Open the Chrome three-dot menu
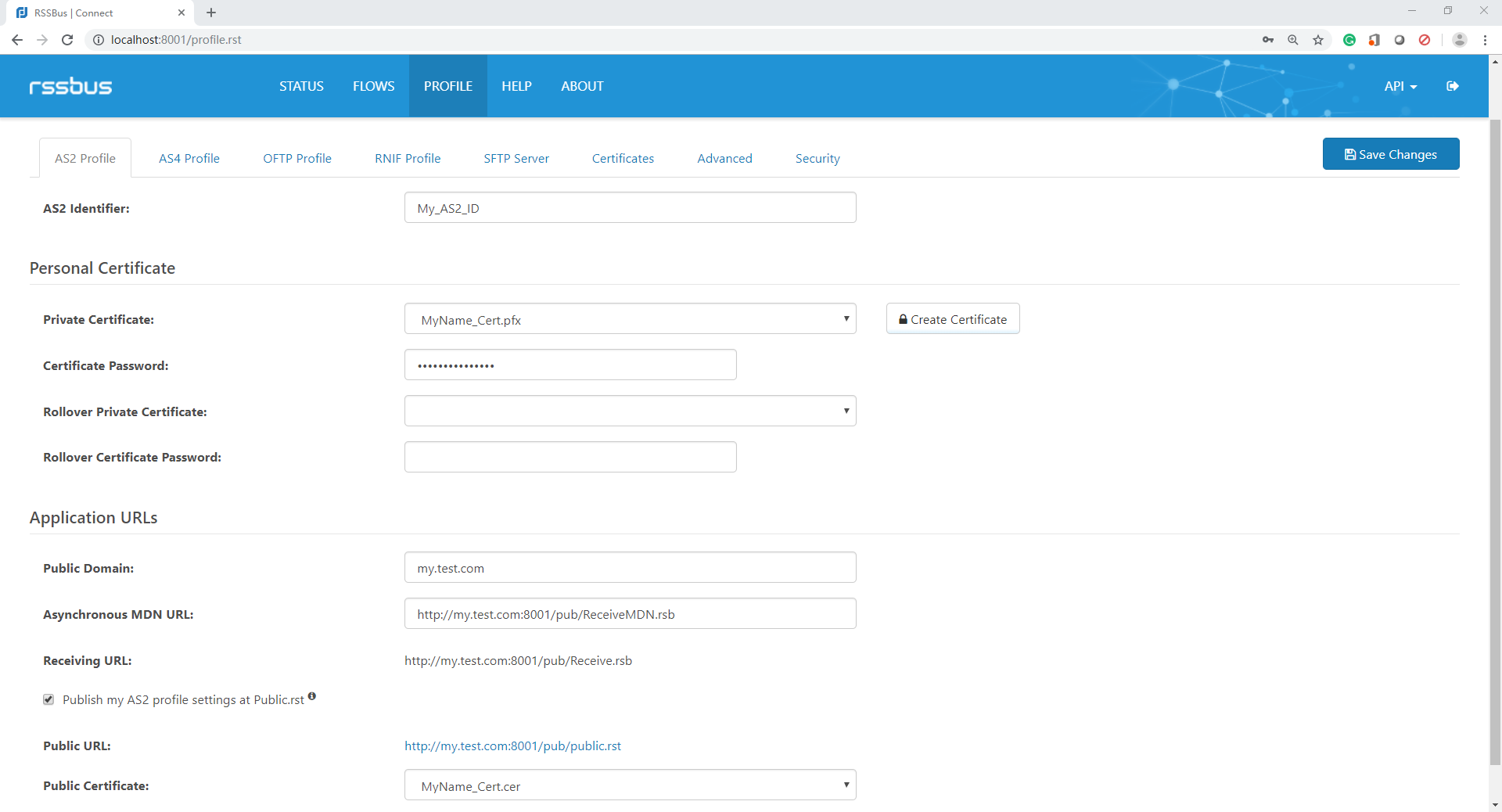The height and width of the screenshot is (812, 1502). (x=1485, y=40)
